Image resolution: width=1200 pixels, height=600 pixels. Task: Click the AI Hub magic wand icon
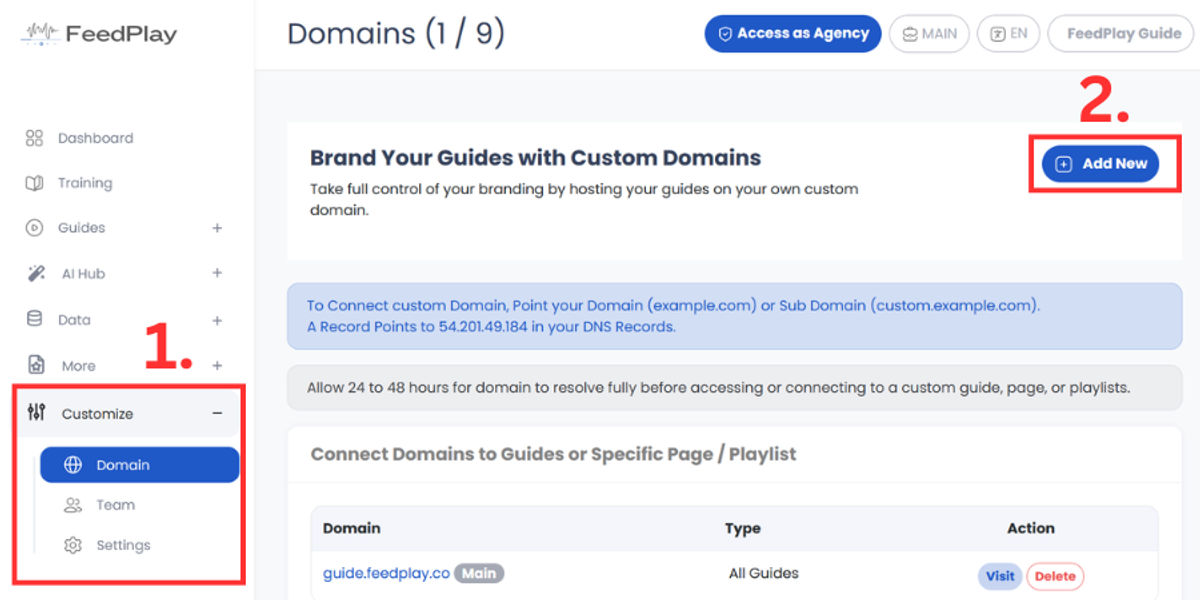coord(36,273)
